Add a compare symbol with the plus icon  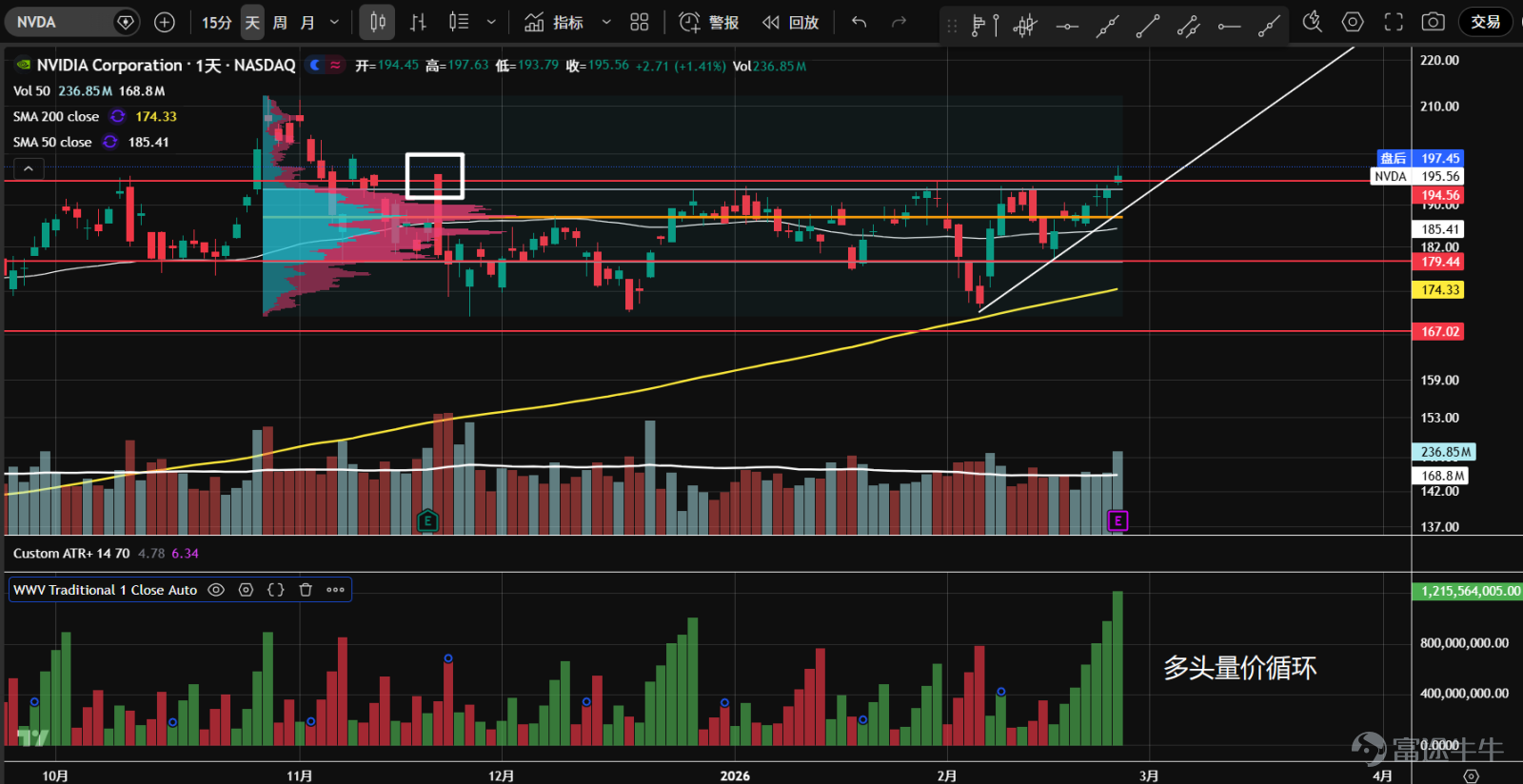[165, 22]
